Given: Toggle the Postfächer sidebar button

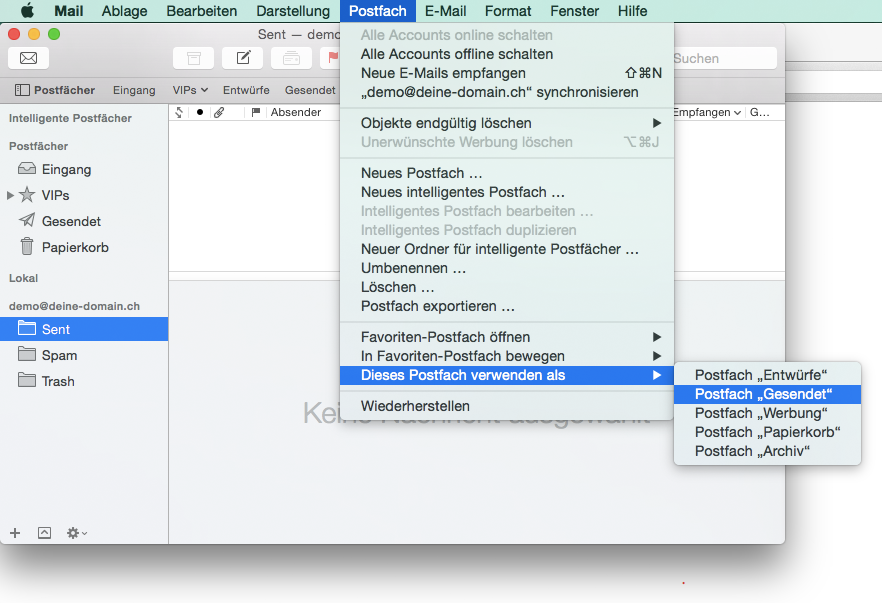Looking at the screenshot, I should pyautogui.click(x=55, y=90).
